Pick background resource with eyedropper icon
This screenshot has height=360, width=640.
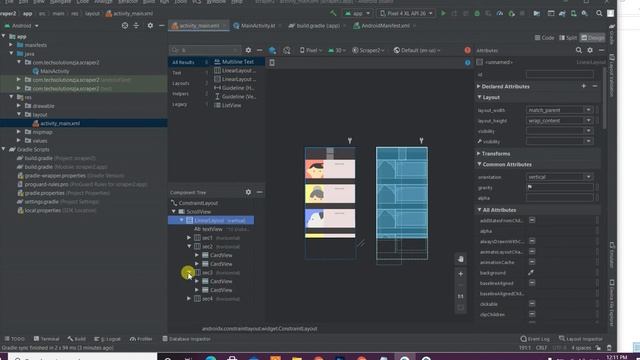click(x=531, y=273)
